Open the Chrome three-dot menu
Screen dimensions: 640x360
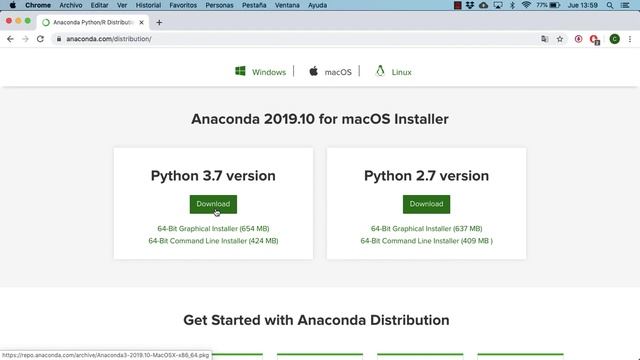click(x=630, y=39)
